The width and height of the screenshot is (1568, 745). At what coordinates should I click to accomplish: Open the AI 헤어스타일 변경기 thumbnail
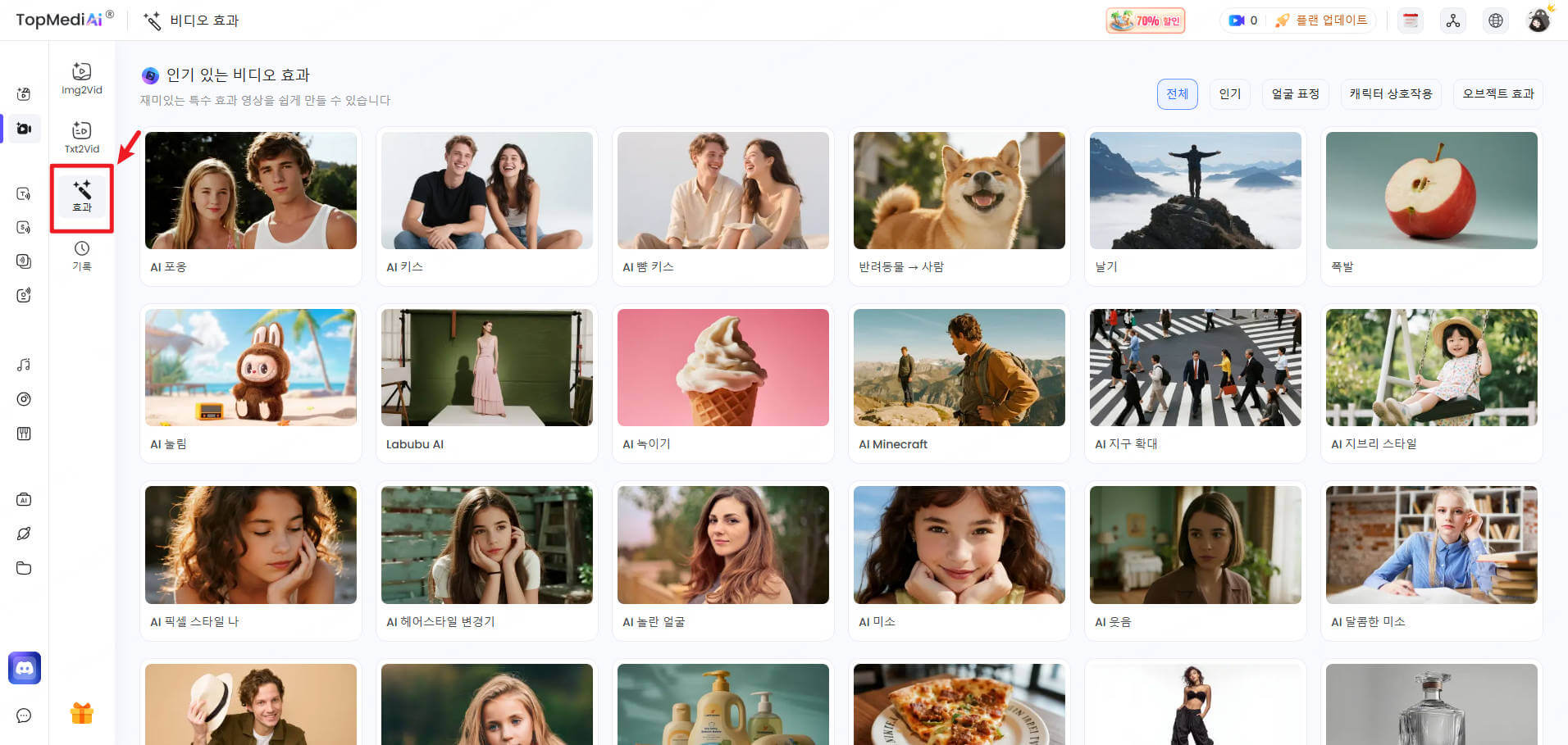click(487, 545)
